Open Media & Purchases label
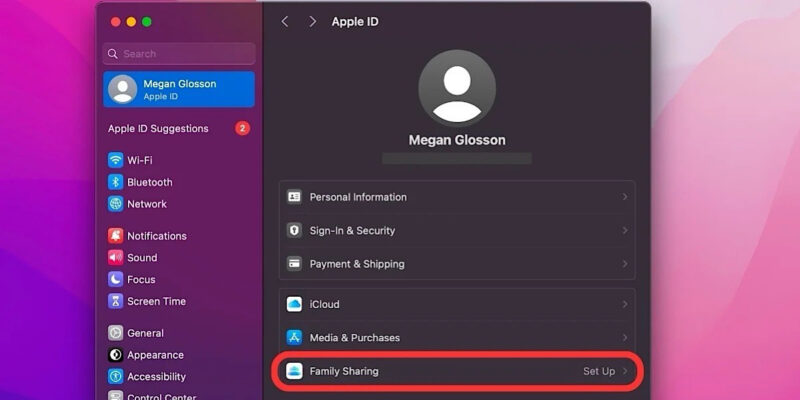The image size is (800, 400). point(355,338)
